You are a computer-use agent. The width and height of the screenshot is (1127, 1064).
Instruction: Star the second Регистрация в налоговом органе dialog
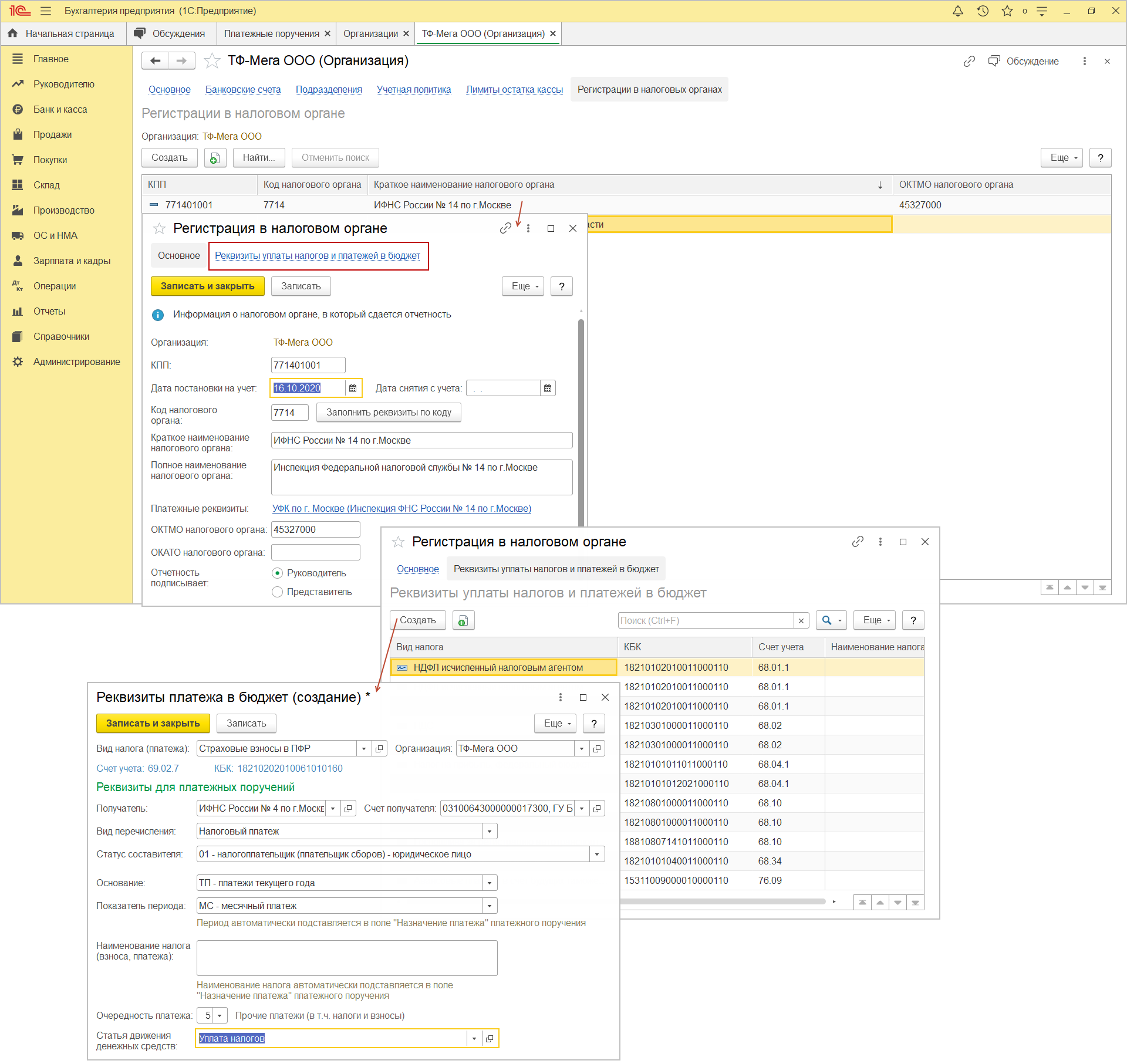pos(398,542)
